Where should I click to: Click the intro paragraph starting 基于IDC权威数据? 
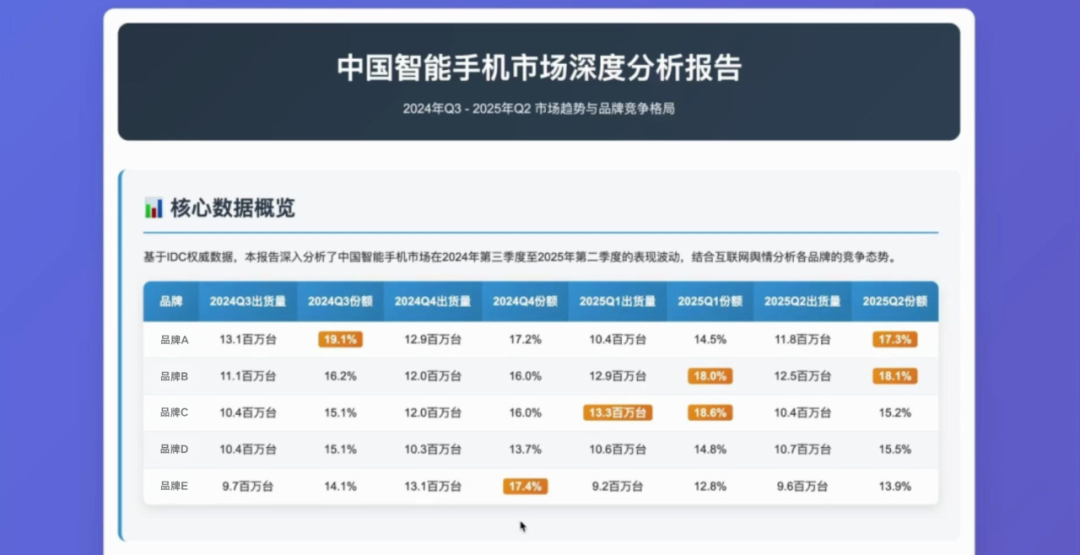click(x=520, y=258)
